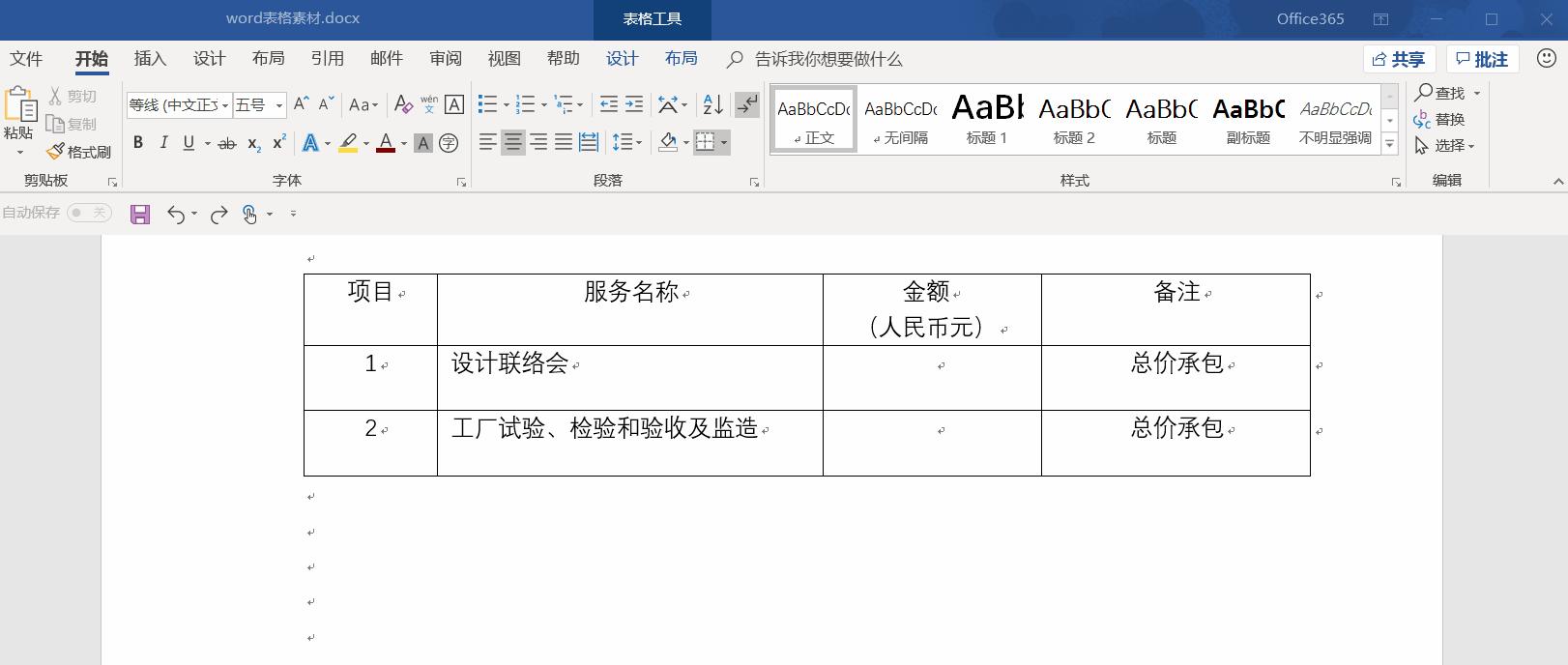The width and height of the screenshot is (1568, 665).
Task: Switch to the 引用 tab
Action: tap(328, 59)
